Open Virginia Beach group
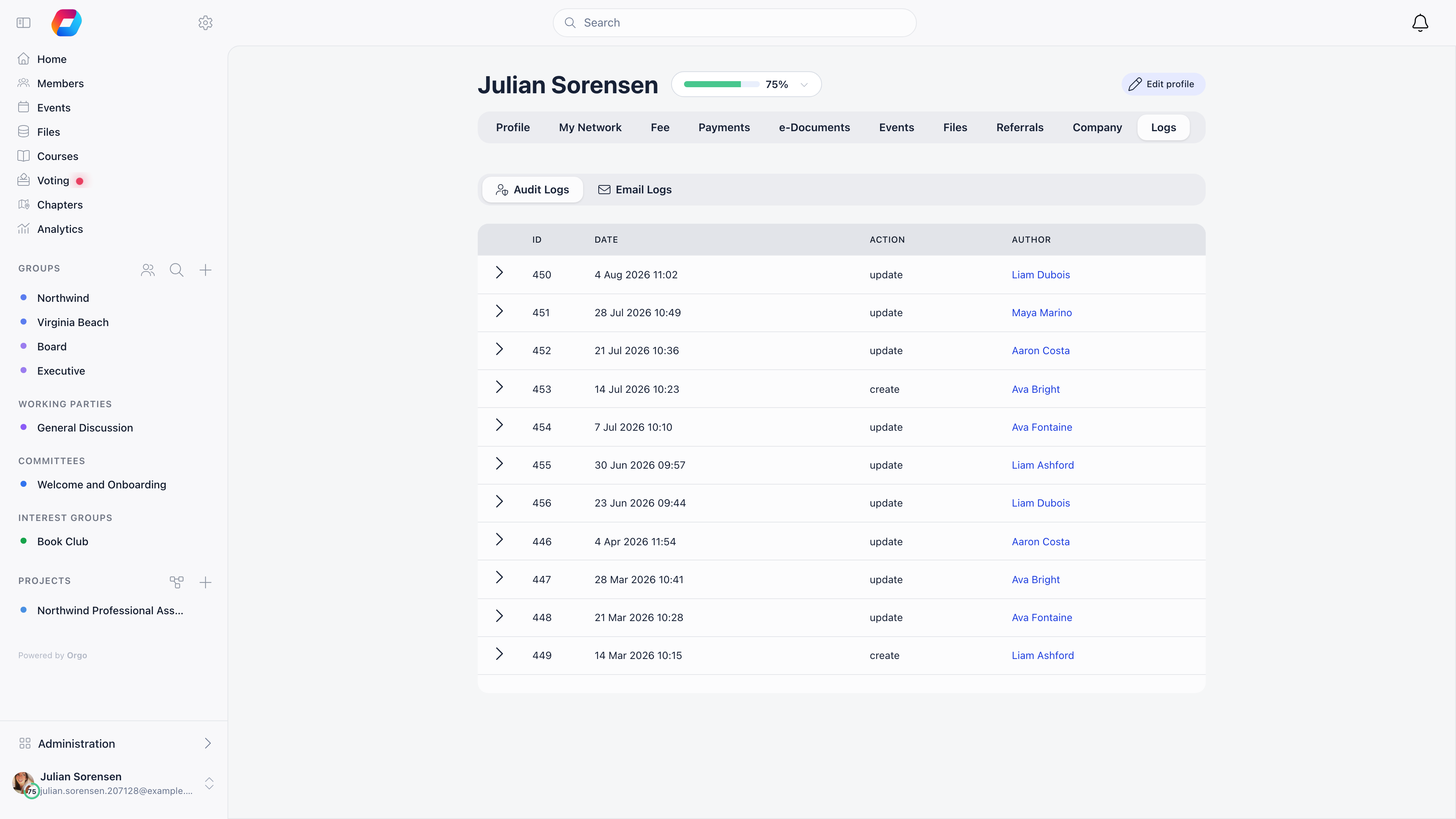Screen dimensions: 1456x819 [x=73, y=322]
